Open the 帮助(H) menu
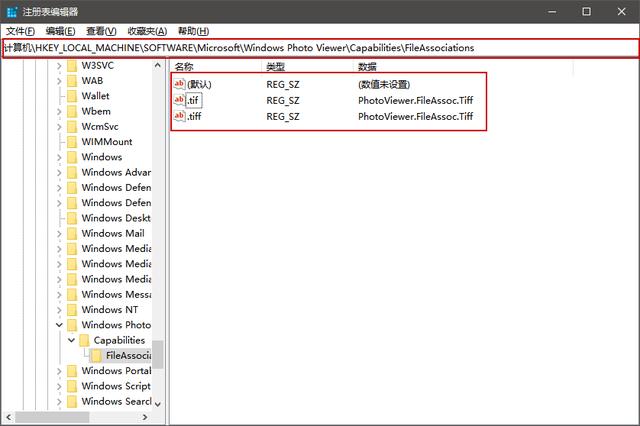 pyautogui.click(x=193, y=31)
